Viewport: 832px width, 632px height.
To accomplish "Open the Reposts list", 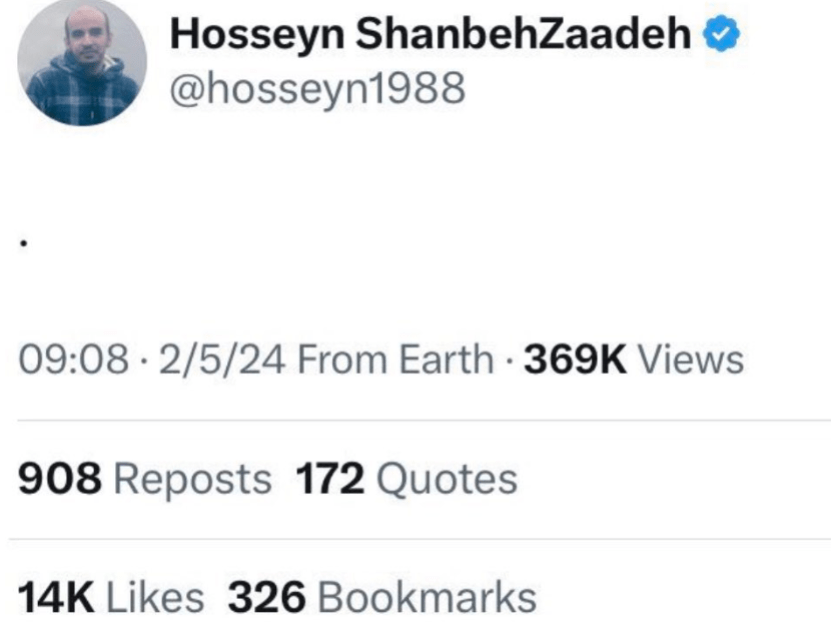I will point(193,480).
